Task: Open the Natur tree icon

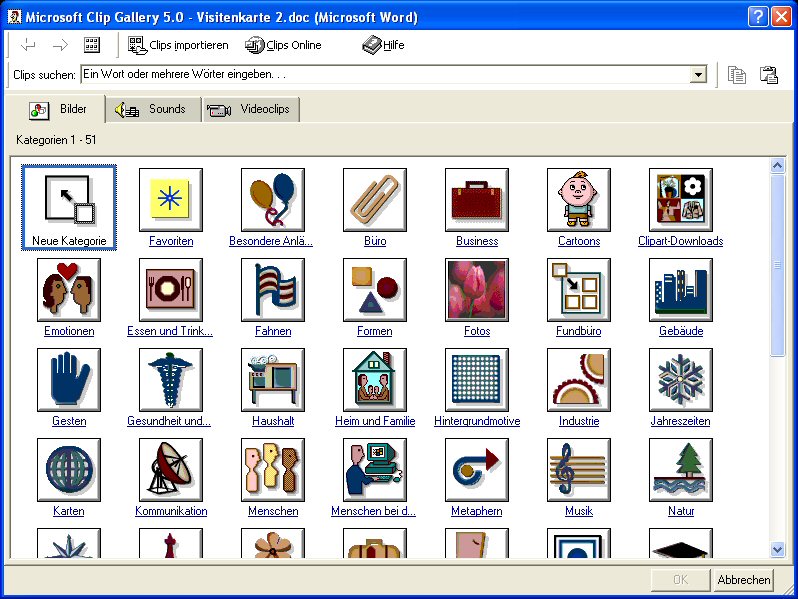Action: pos(681,470)
